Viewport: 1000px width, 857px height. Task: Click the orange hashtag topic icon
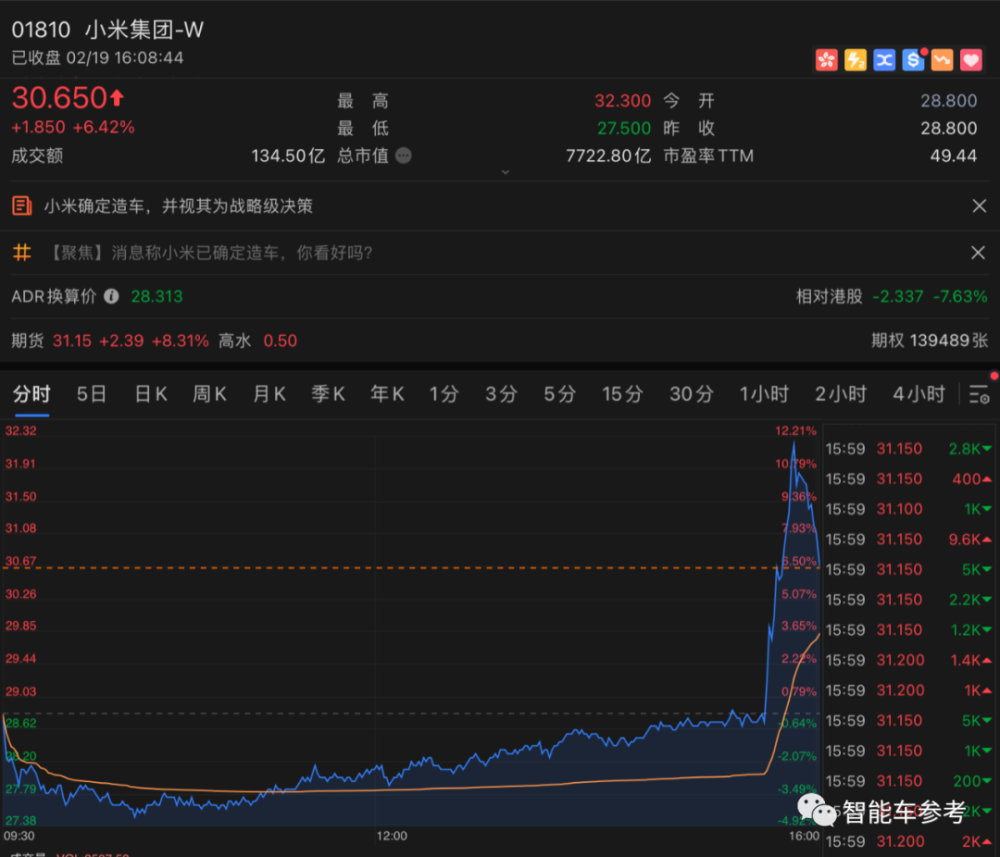click(22, 253)
